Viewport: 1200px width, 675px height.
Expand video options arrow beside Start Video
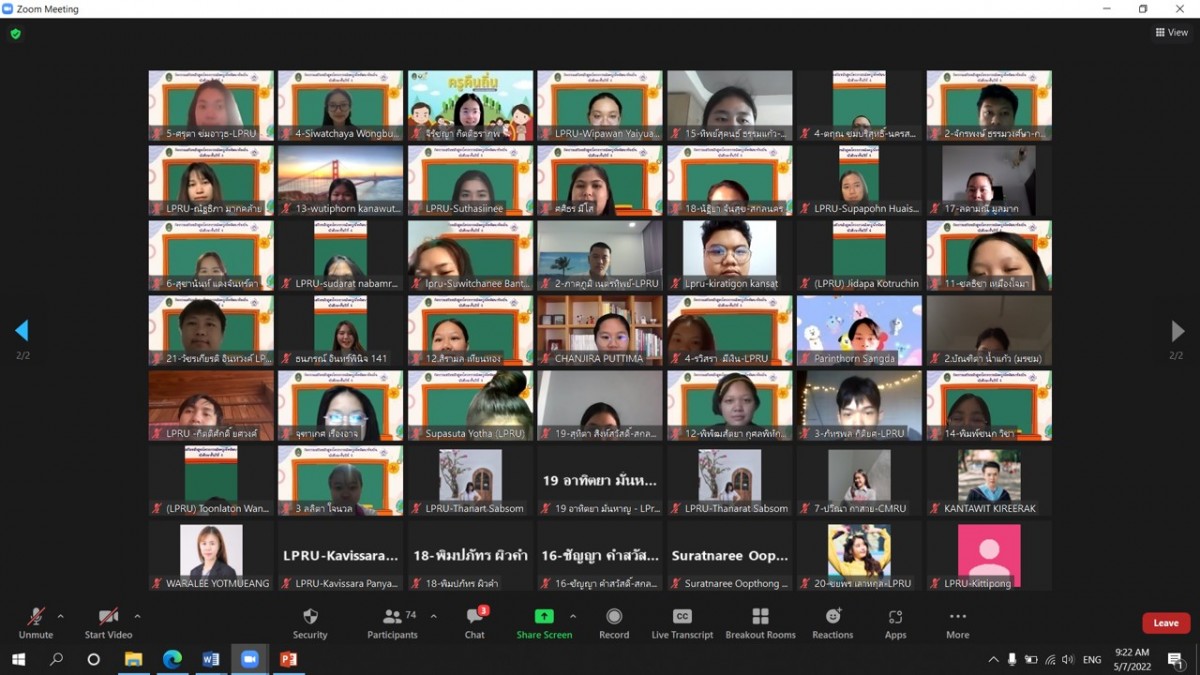[x=137, y=616]
